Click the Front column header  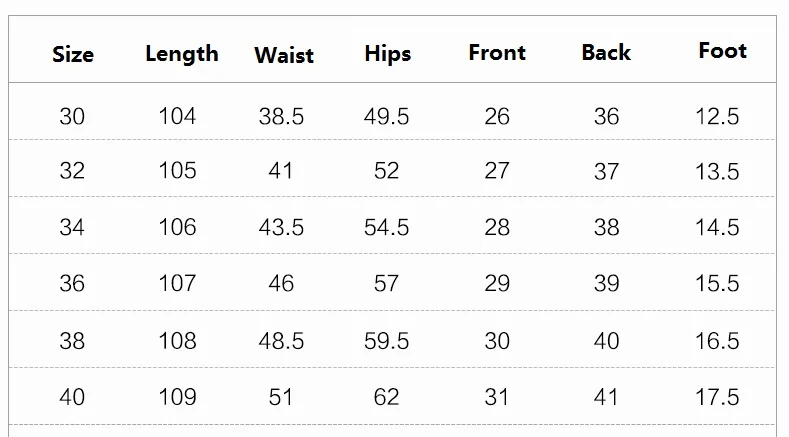pos(497,53)
